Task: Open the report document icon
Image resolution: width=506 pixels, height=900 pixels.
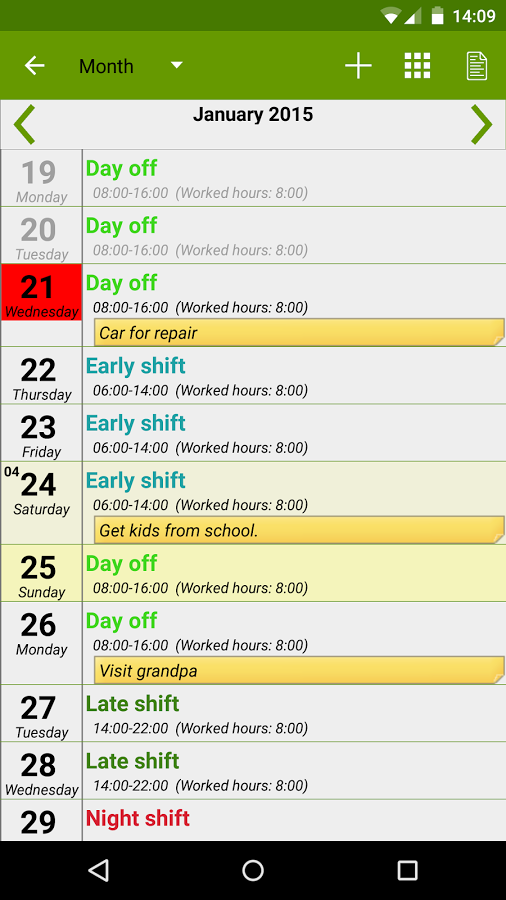Action: click(x=477, y=66)
